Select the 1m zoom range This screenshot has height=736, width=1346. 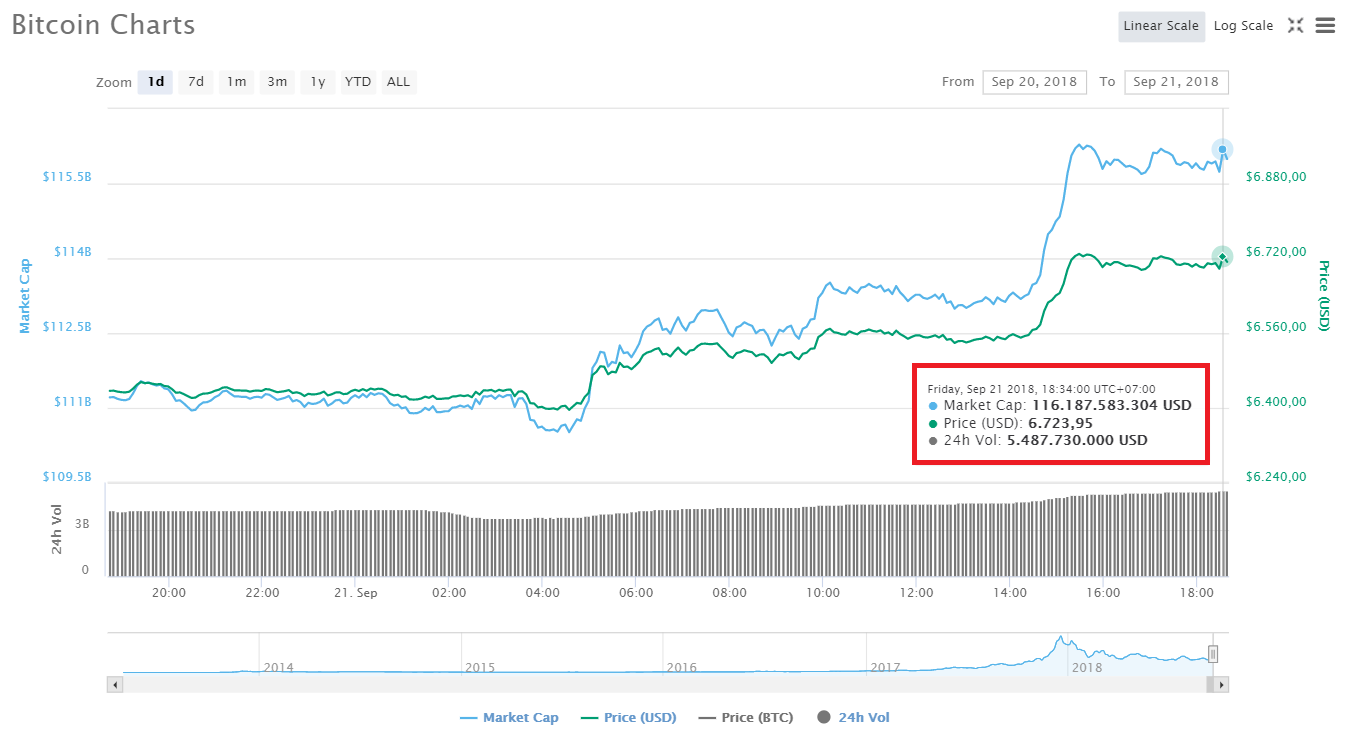[x=236, y=82]
